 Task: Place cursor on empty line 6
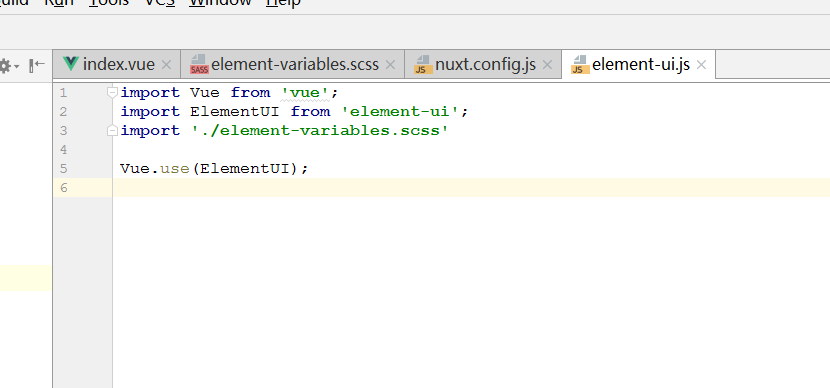(471, 188)
